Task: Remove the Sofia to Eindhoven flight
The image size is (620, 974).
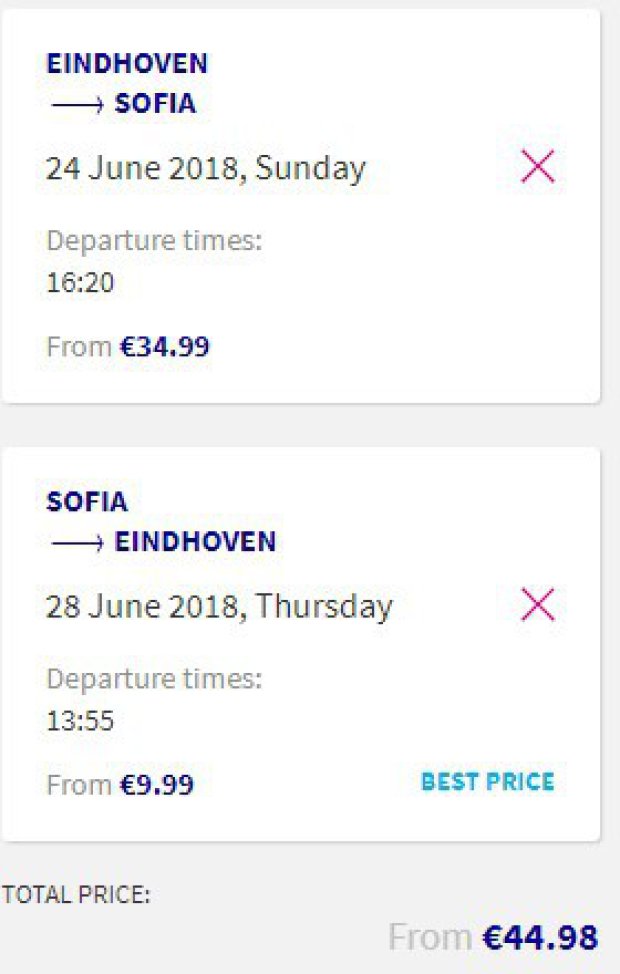Action: [x=538, y=605]
